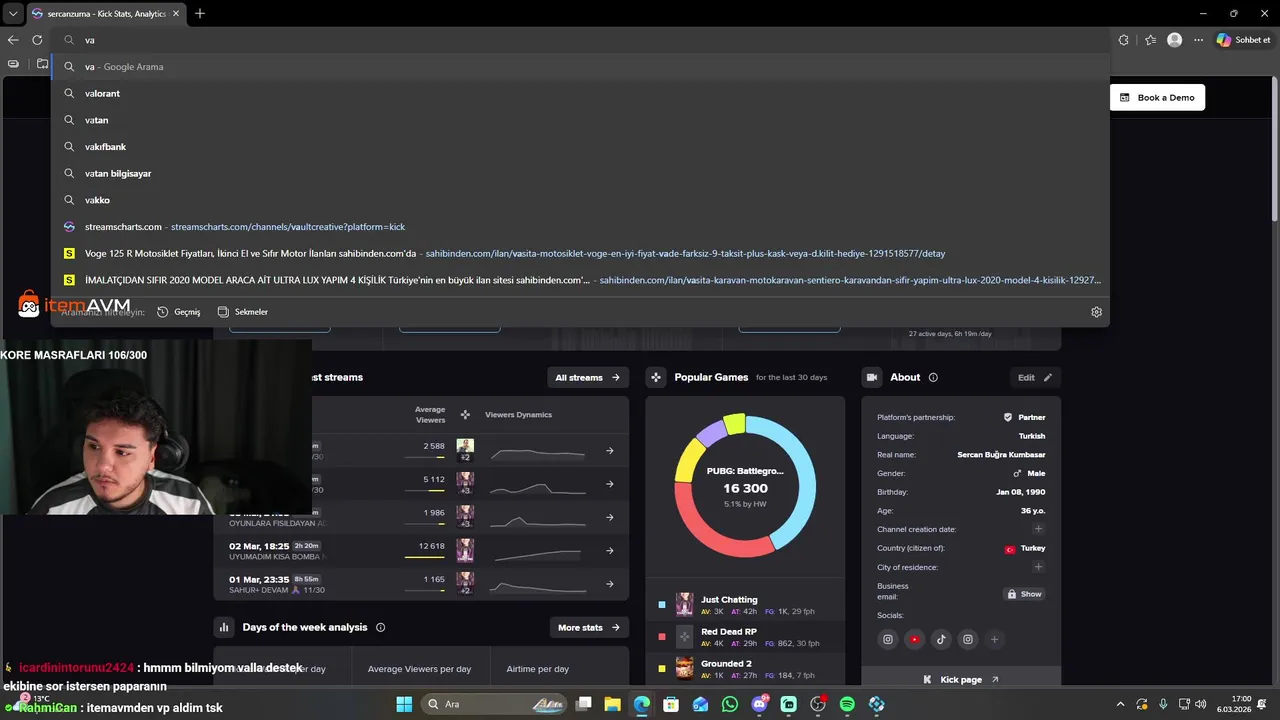Open the stream with 5 112 average viewers
This screenshot has width=1280, height=720.
coord(609,484)
